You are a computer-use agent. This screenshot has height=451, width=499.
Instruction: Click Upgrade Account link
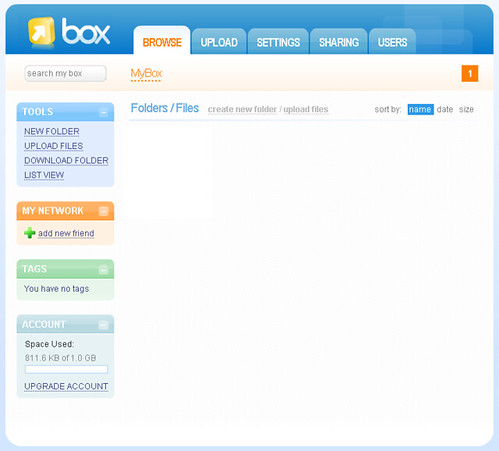66,386
